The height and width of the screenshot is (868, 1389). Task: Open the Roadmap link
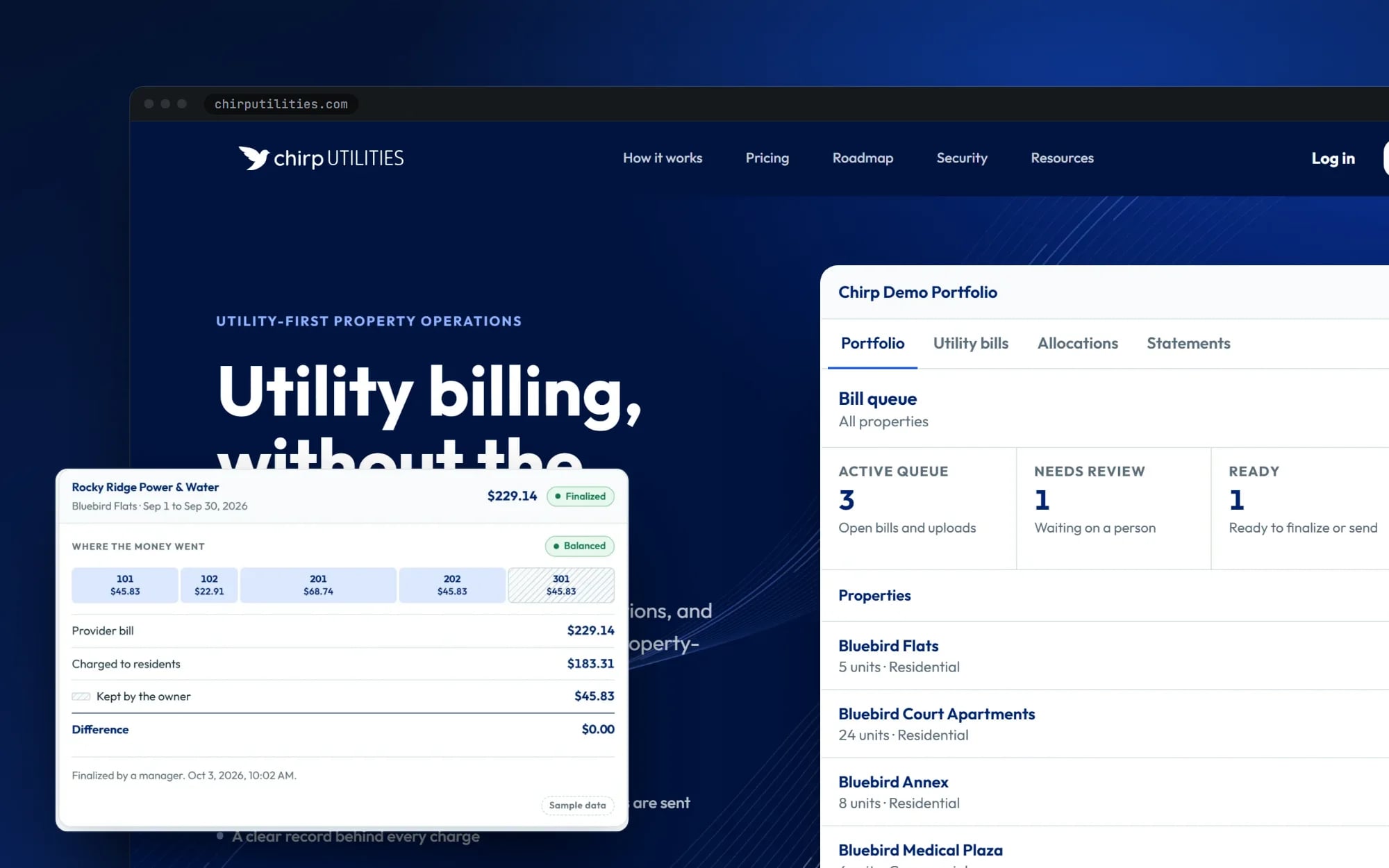[x=863, y=158]
